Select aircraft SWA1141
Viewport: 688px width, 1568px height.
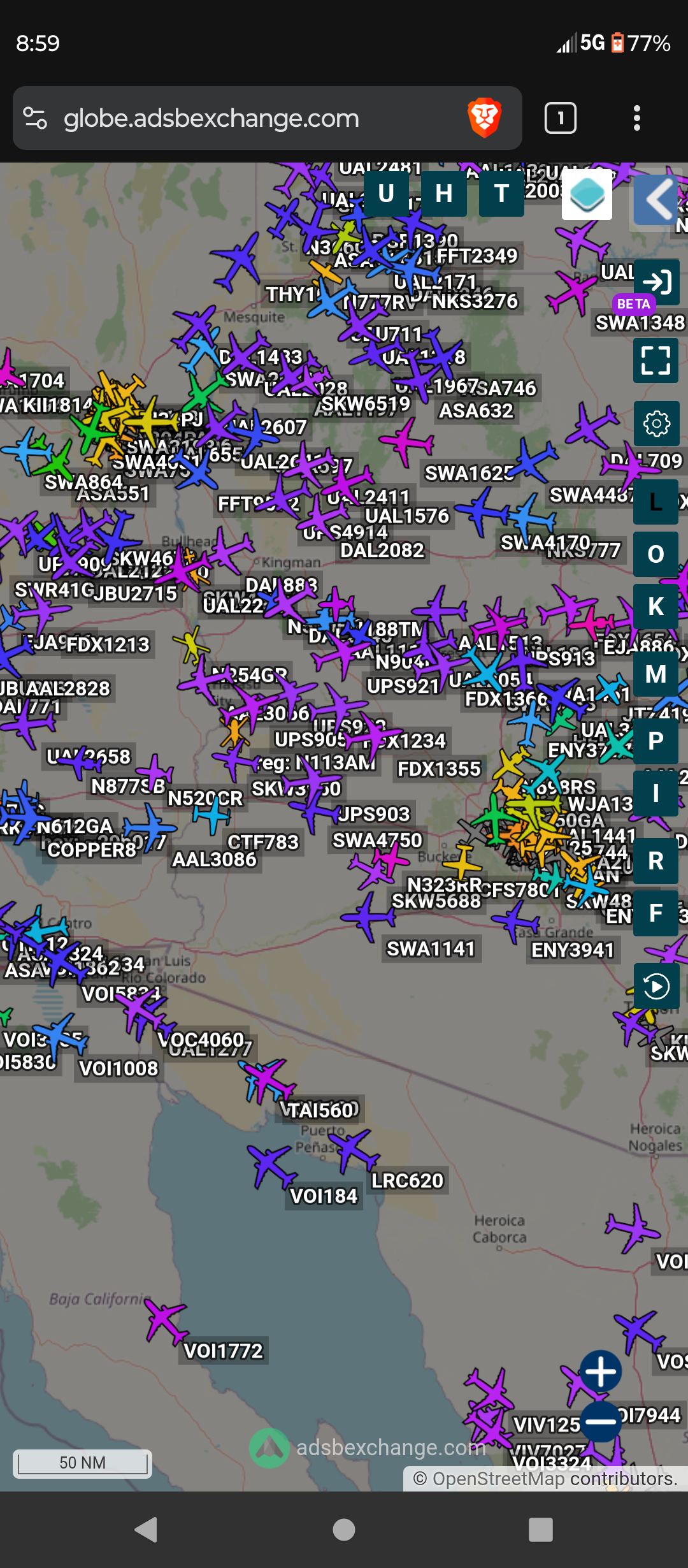pos(368,917)
